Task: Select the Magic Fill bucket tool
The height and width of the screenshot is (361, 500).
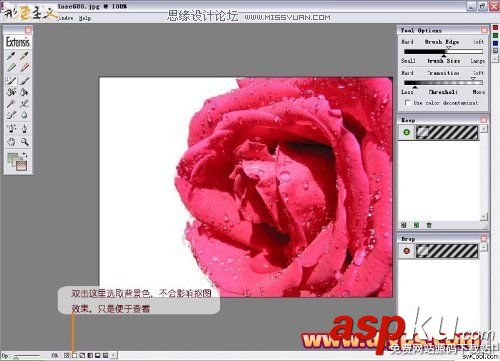Action: click(x=11, y=92)
